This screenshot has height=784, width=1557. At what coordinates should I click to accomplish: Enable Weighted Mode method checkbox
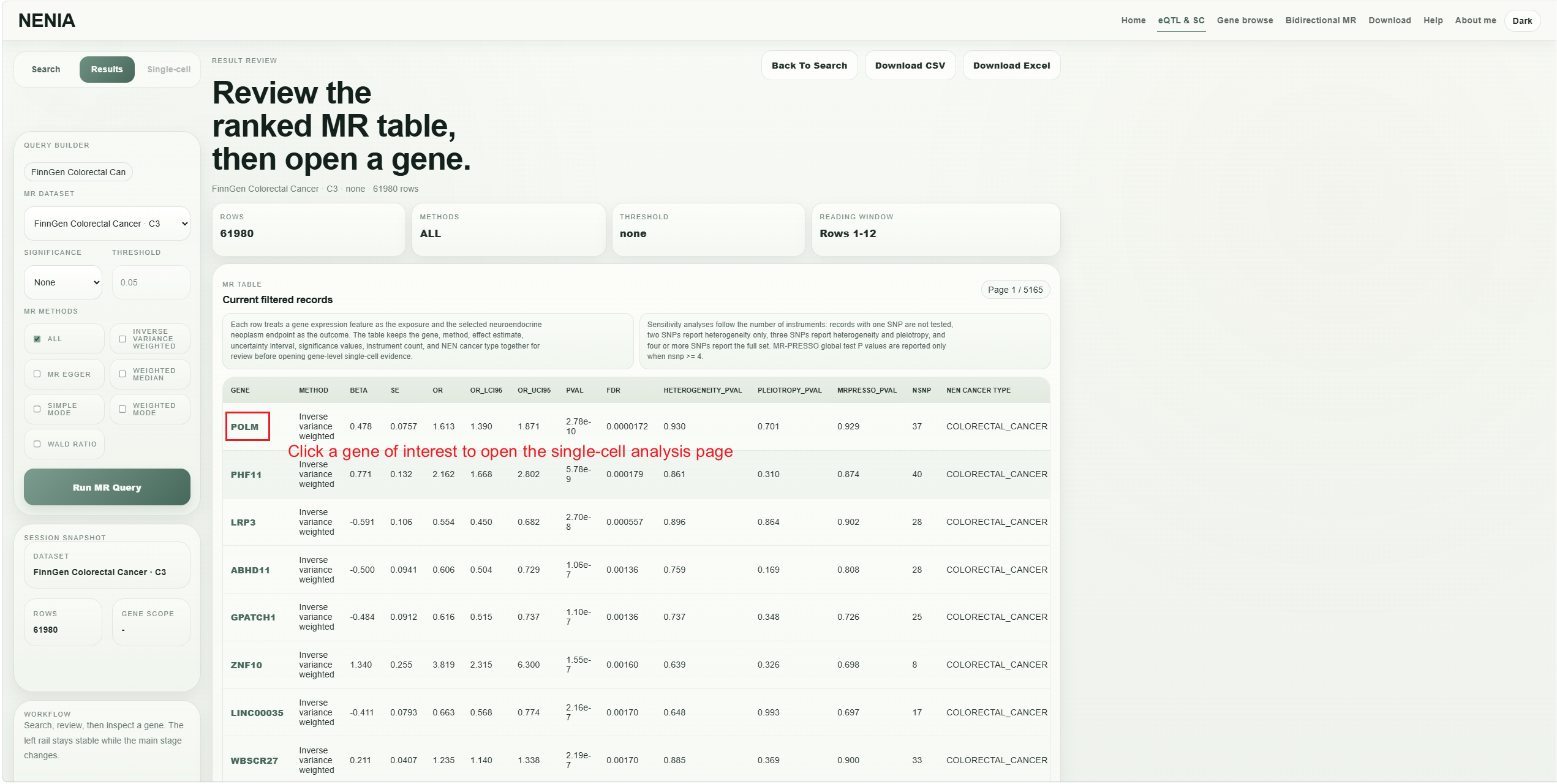(x=123, y=409)
